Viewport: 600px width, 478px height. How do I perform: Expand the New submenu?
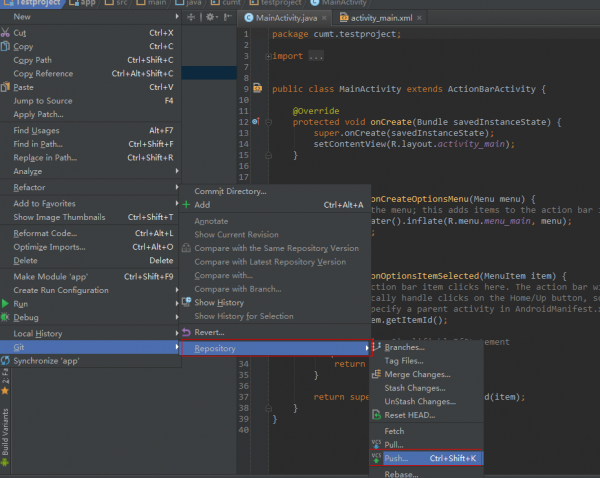90,16
